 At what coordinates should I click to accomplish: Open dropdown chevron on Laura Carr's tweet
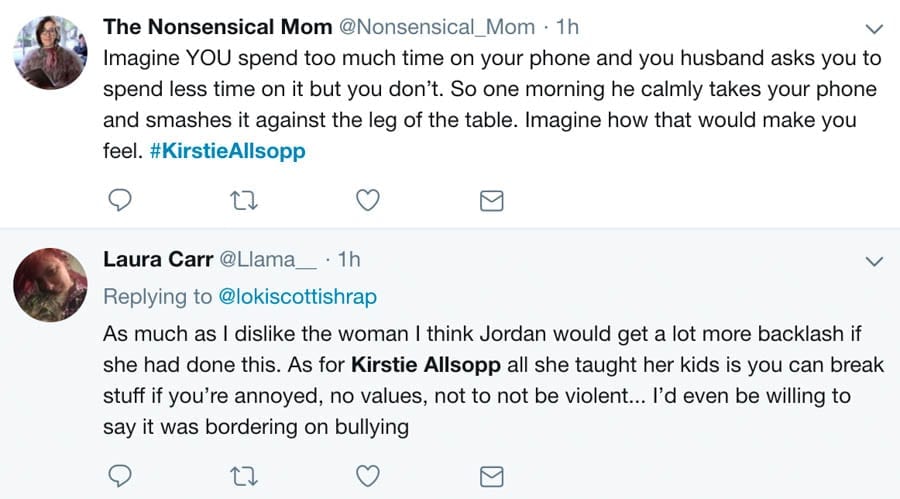(x=873, y=262)
